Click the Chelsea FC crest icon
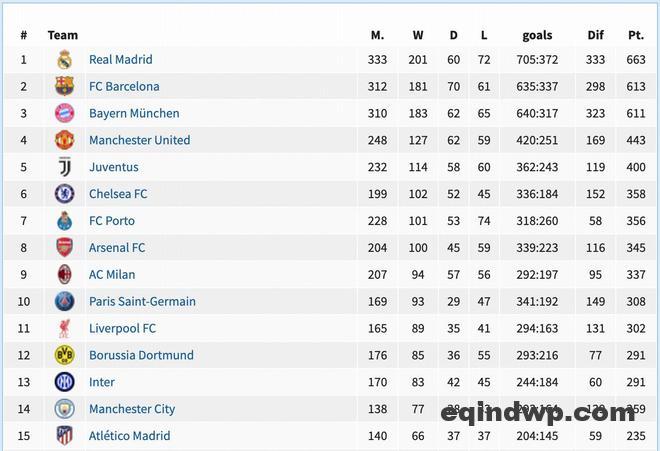Viewport: 660px width, 451px height. point(65,194)
